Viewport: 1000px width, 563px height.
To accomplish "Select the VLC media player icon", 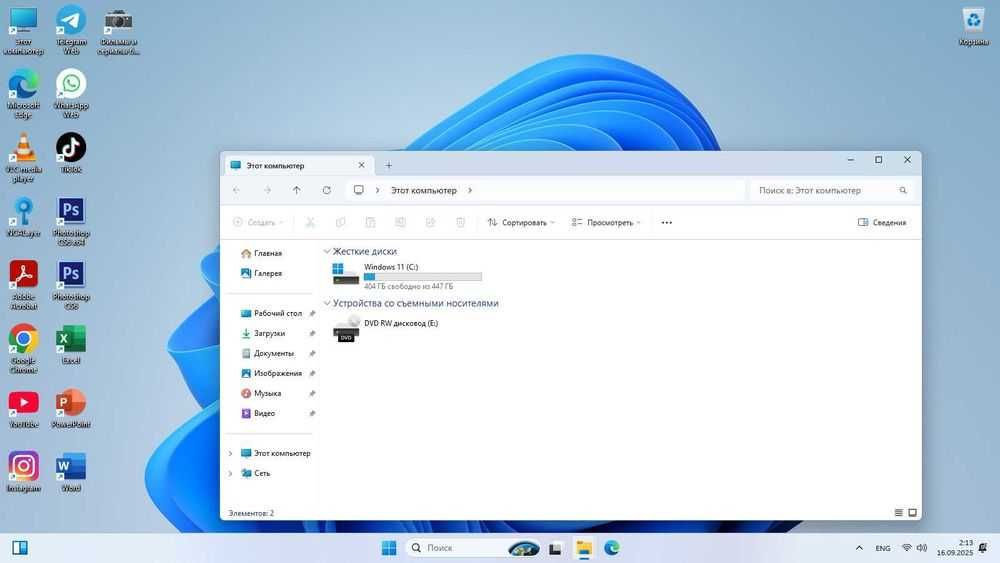I will 24,157.
